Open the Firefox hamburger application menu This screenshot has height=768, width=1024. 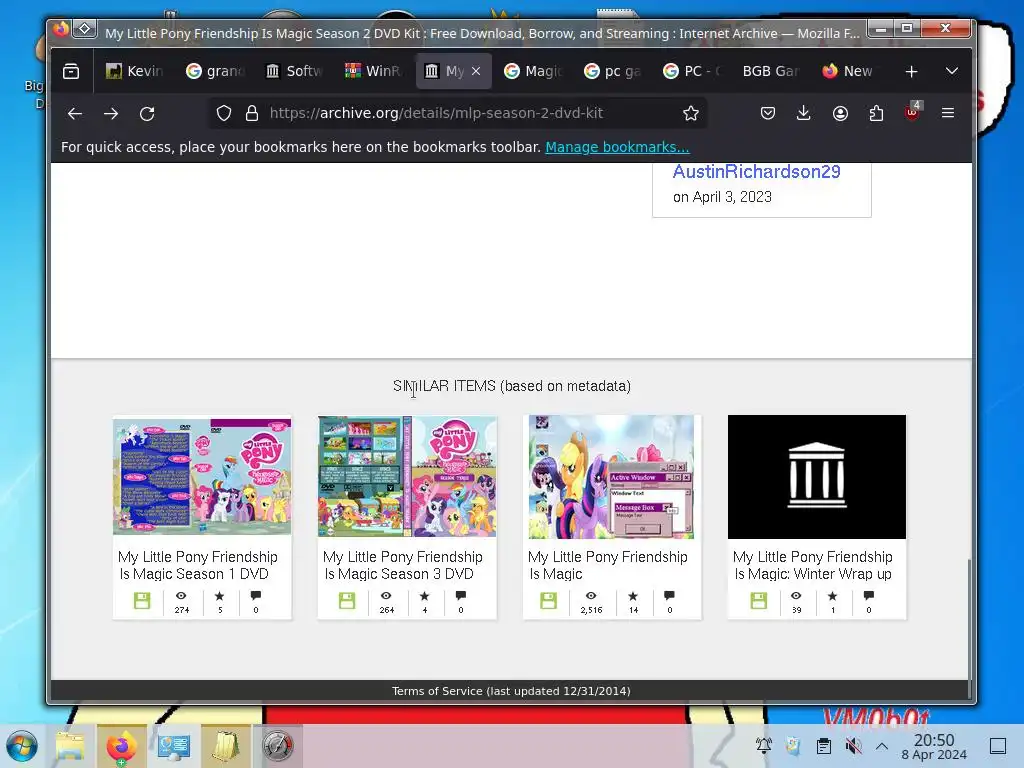[x=948, y=114]
